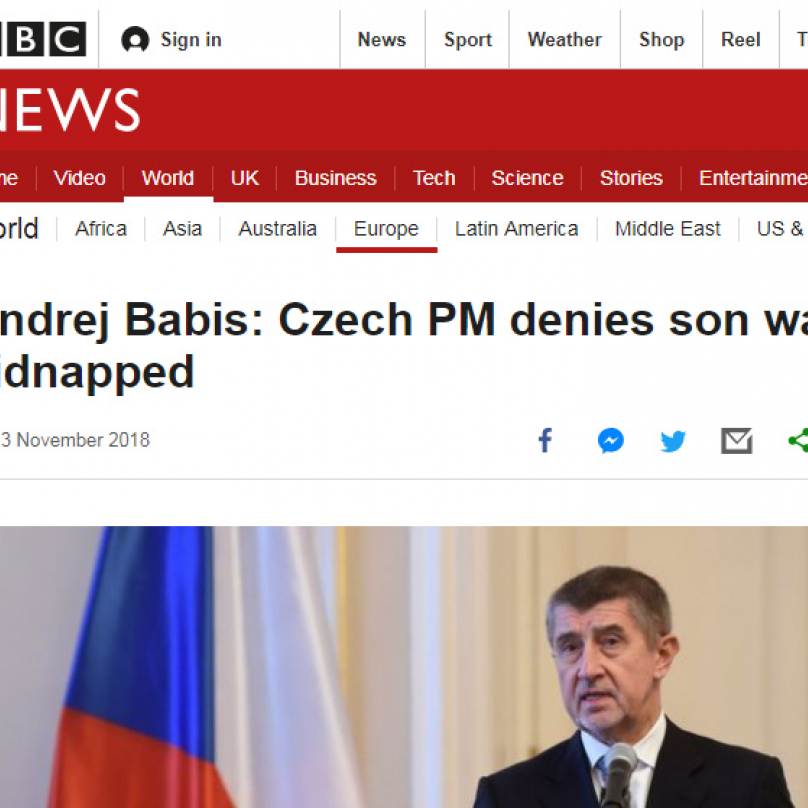
Task: Go to the Weather page
Action: 564,40
